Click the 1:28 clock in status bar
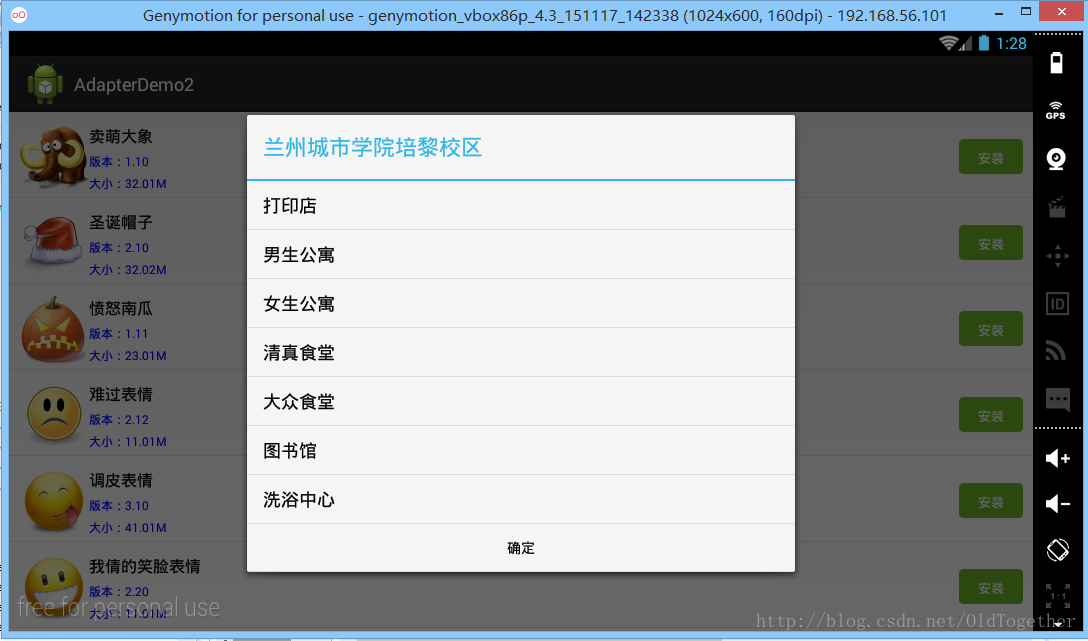 (1011, 44)
